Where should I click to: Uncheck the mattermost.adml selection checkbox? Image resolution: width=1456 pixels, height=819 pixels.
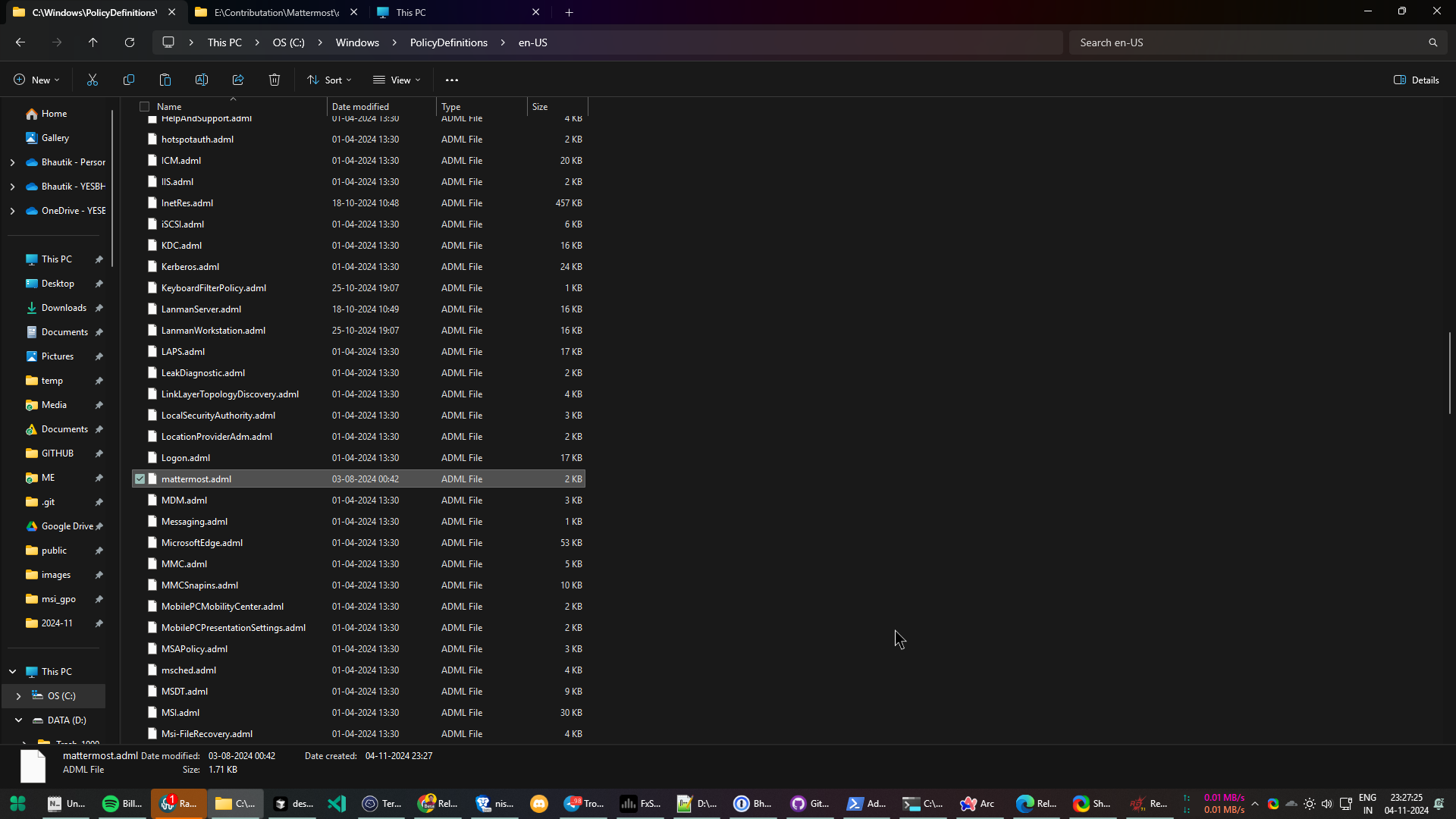[140, 479]
